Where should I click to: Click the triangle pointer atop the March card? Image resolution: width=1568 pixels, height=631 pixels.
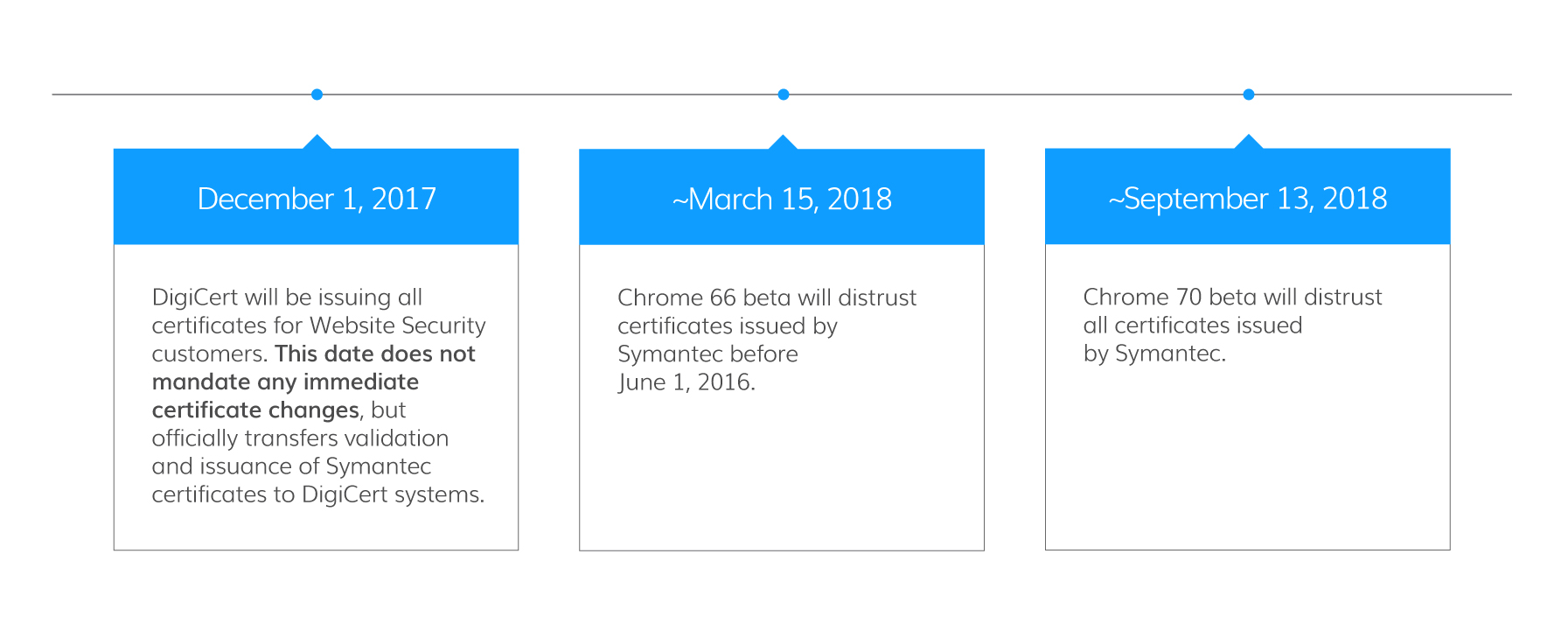(783, 143)
